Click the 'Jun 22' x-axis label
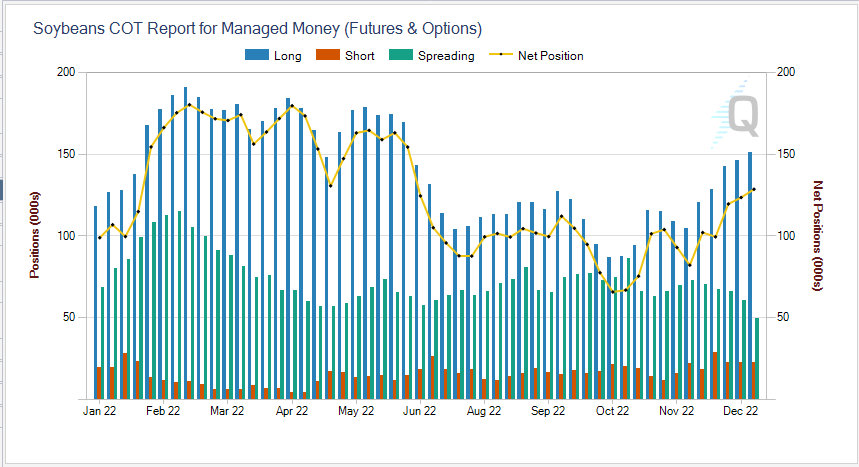Image resolution: width=859 pixels, height=467 pixels. point(419,411)
